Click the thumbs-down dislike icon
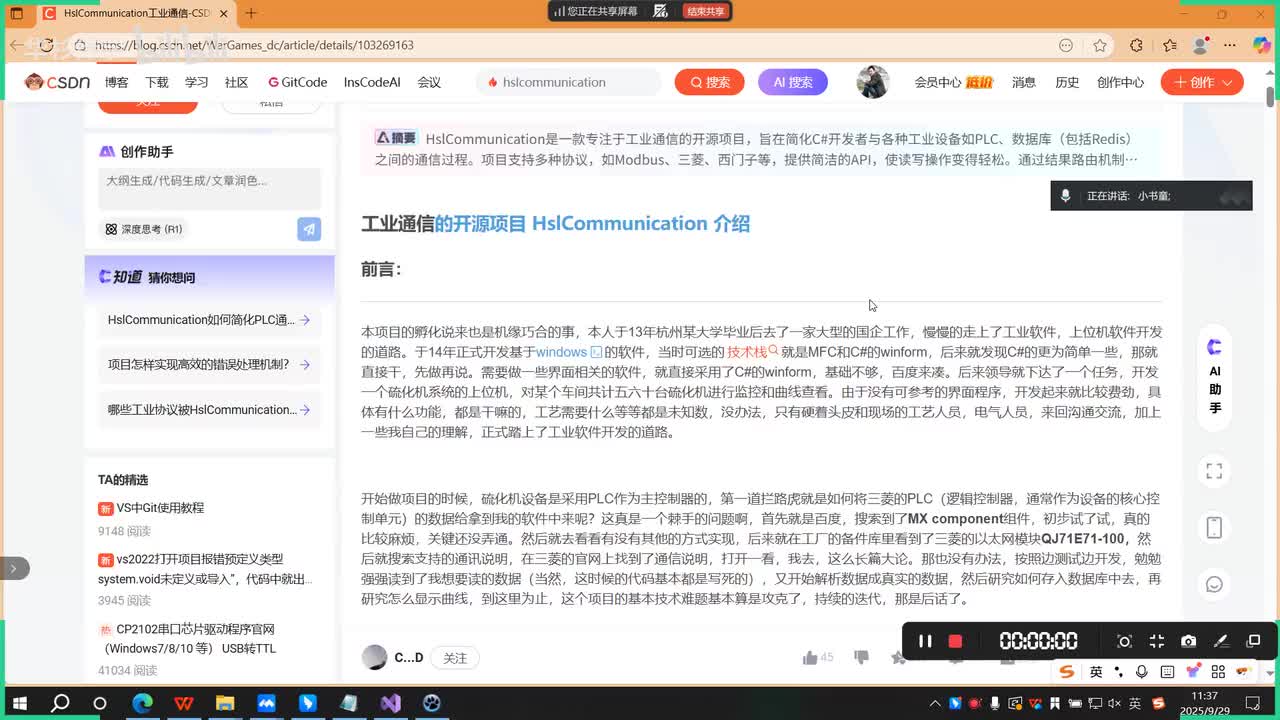1280x720 pixels. pyautogui.click(x=861, y=657)
